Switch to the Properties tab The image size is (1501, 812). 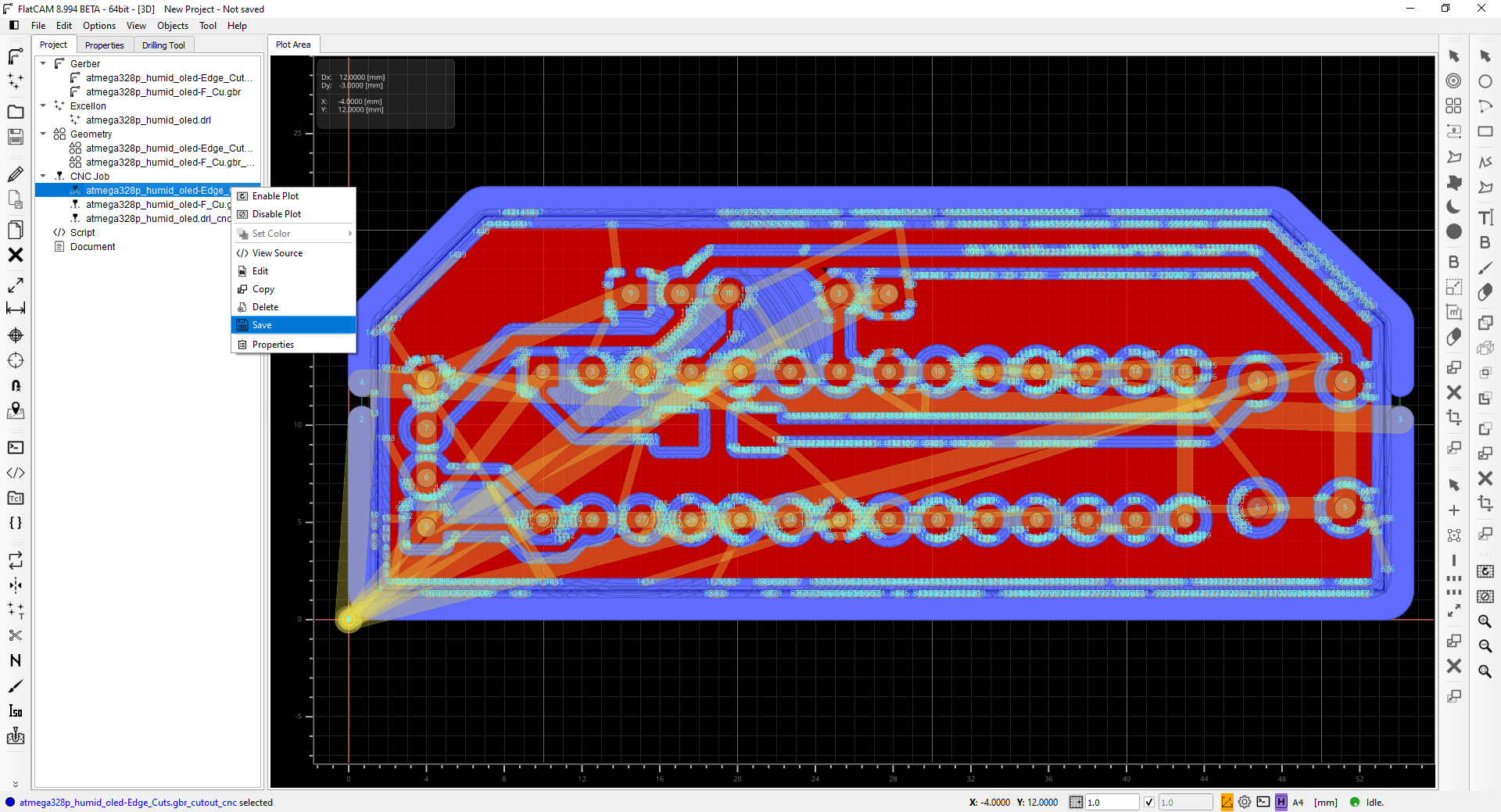point(105,45)
